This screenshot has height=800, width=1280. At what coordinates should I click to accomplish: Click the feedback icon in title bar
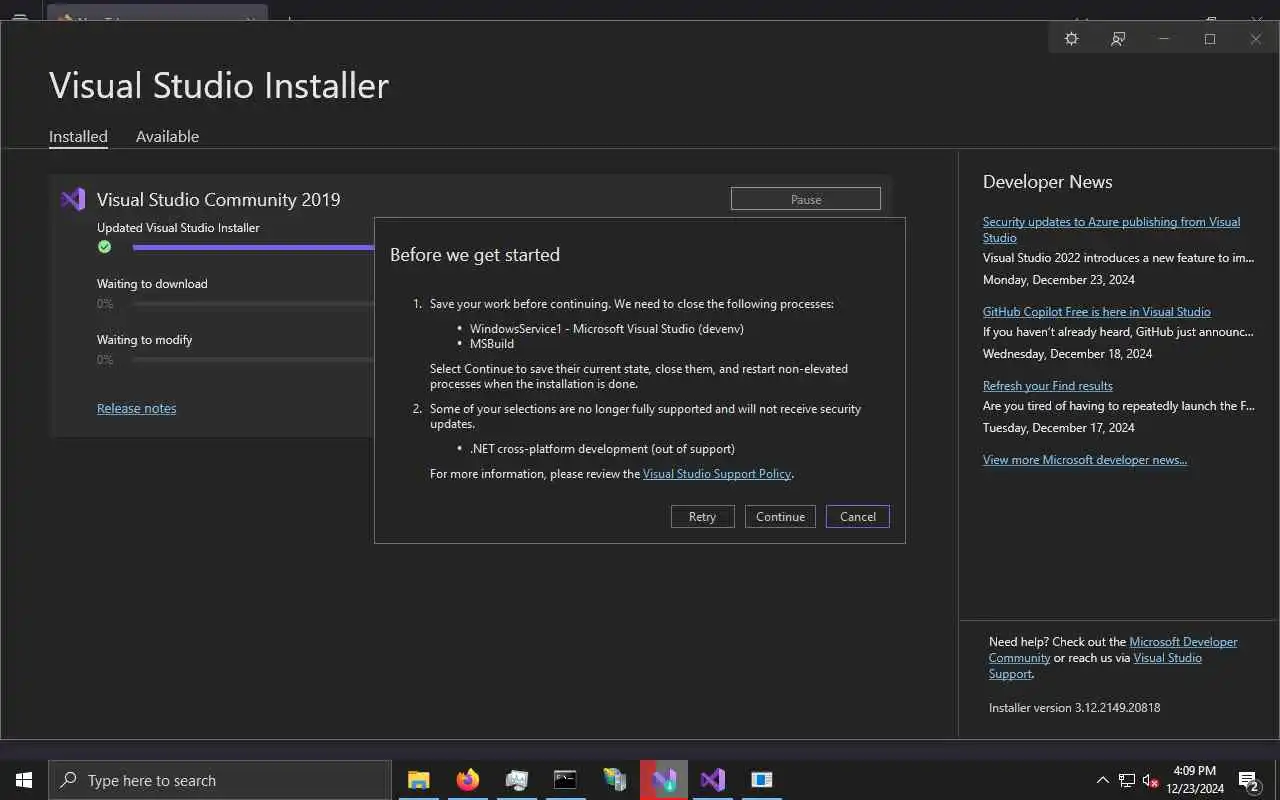(x=1118, y=39)
